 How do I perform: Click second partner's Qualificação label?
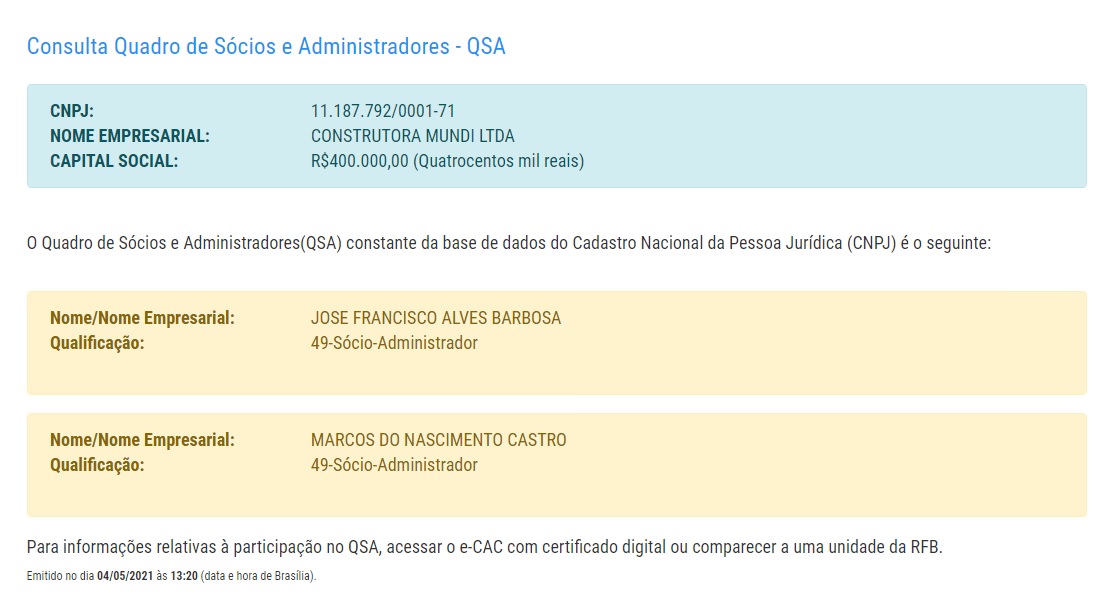[97, 465]
